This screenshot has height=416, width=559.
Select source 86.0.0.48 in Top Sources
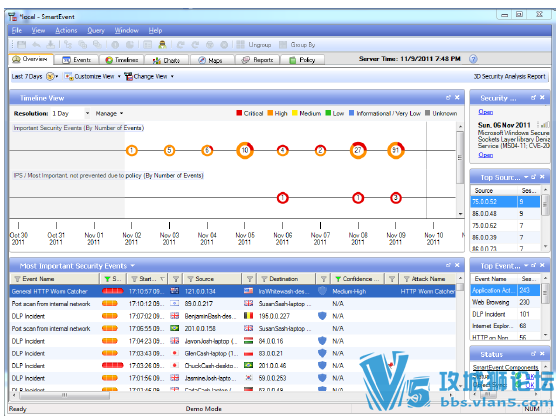click(506, 214)
